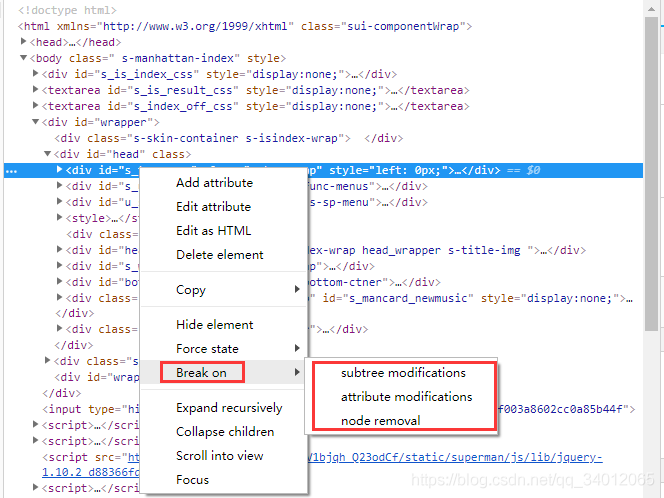
Task: Select the s-skin-container div row
Action: [x=229, y=138]
